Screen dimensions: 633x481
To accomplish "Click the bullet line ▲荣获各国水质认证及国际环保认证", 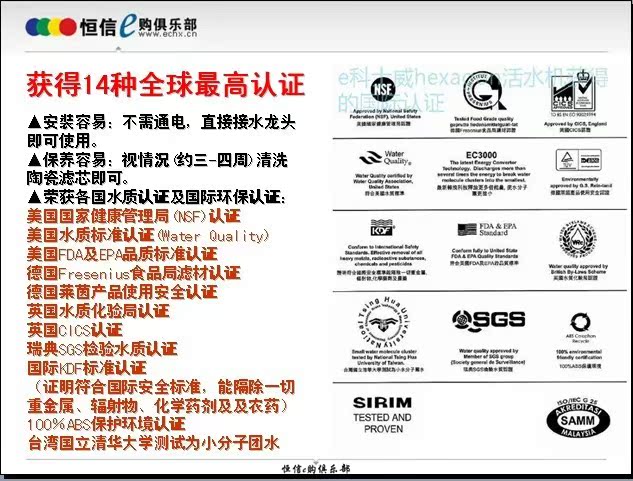I will 157,197.
